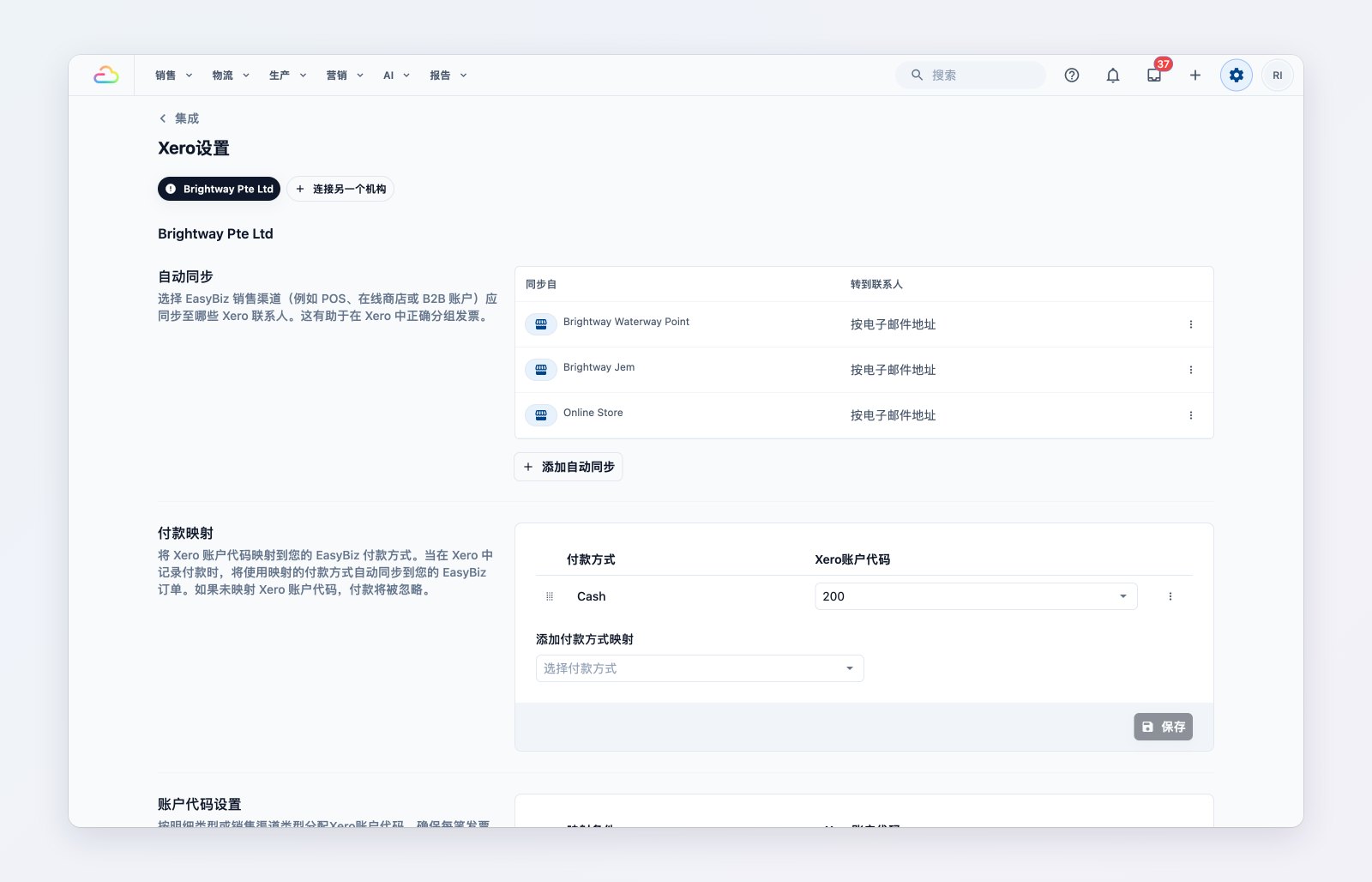Open the RI user avatar menu
This screenshot has height=882, width=1372.
[1278, 76]
